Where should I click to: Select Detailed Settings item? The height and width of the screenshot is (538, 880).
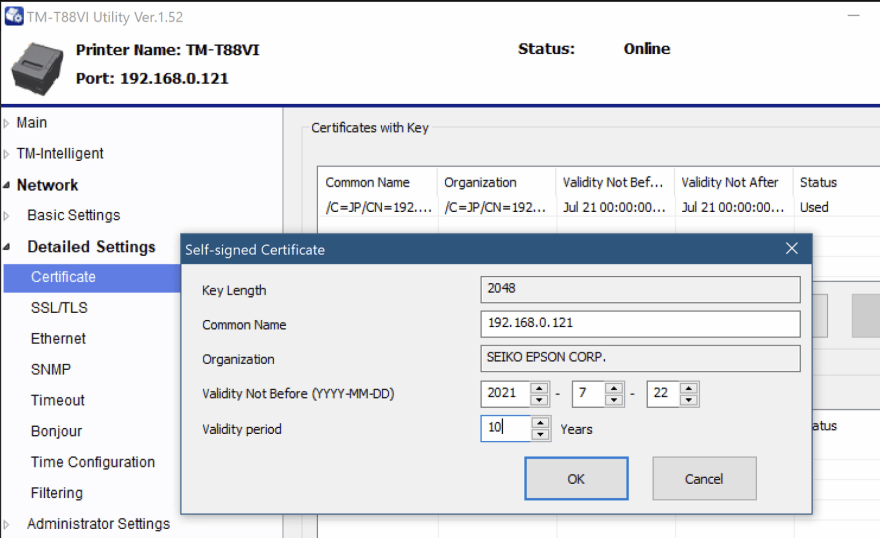[91, 246]
